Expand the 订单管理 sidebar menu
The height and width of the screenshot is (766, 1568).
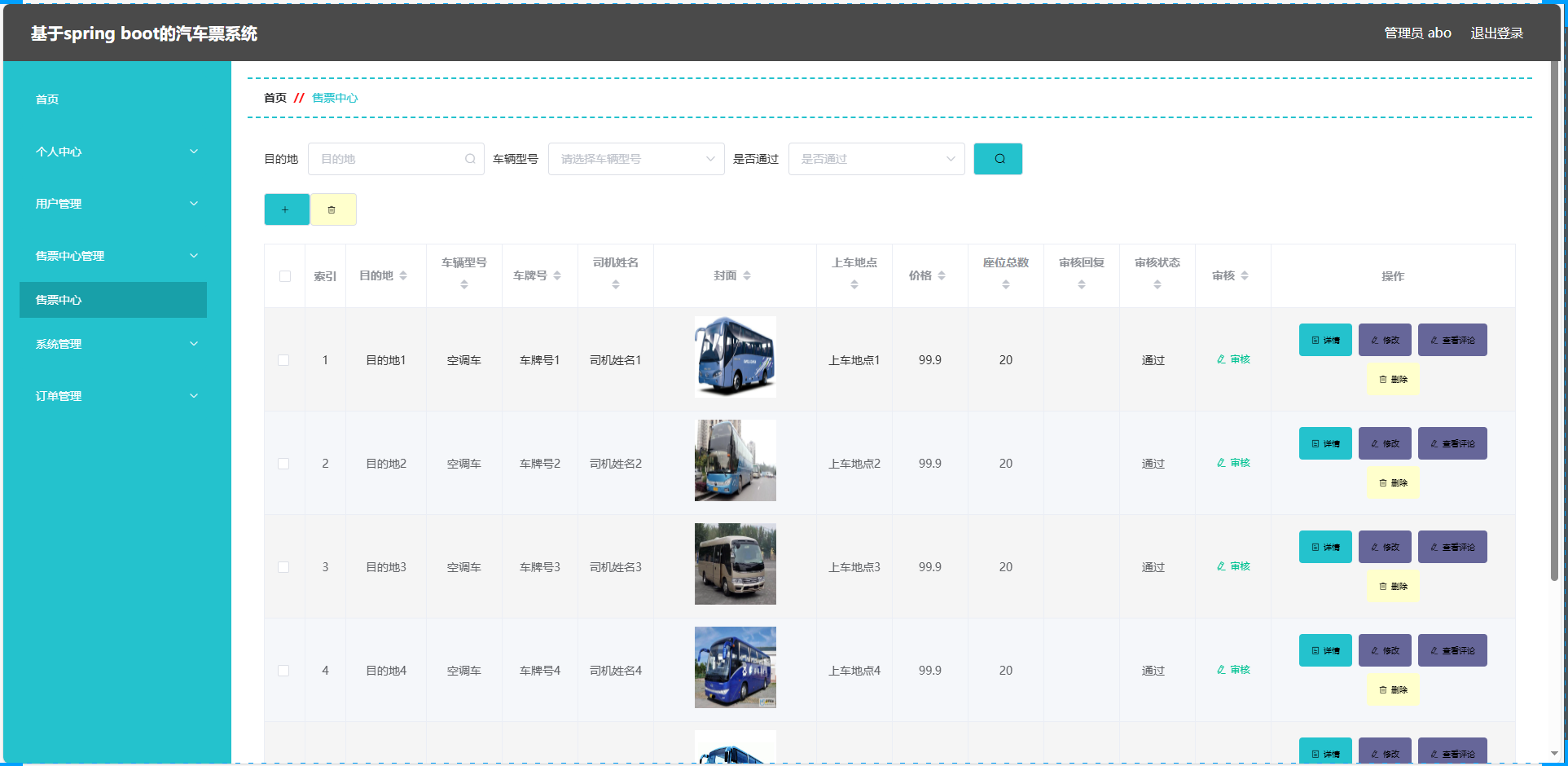(x=113, y=396)
